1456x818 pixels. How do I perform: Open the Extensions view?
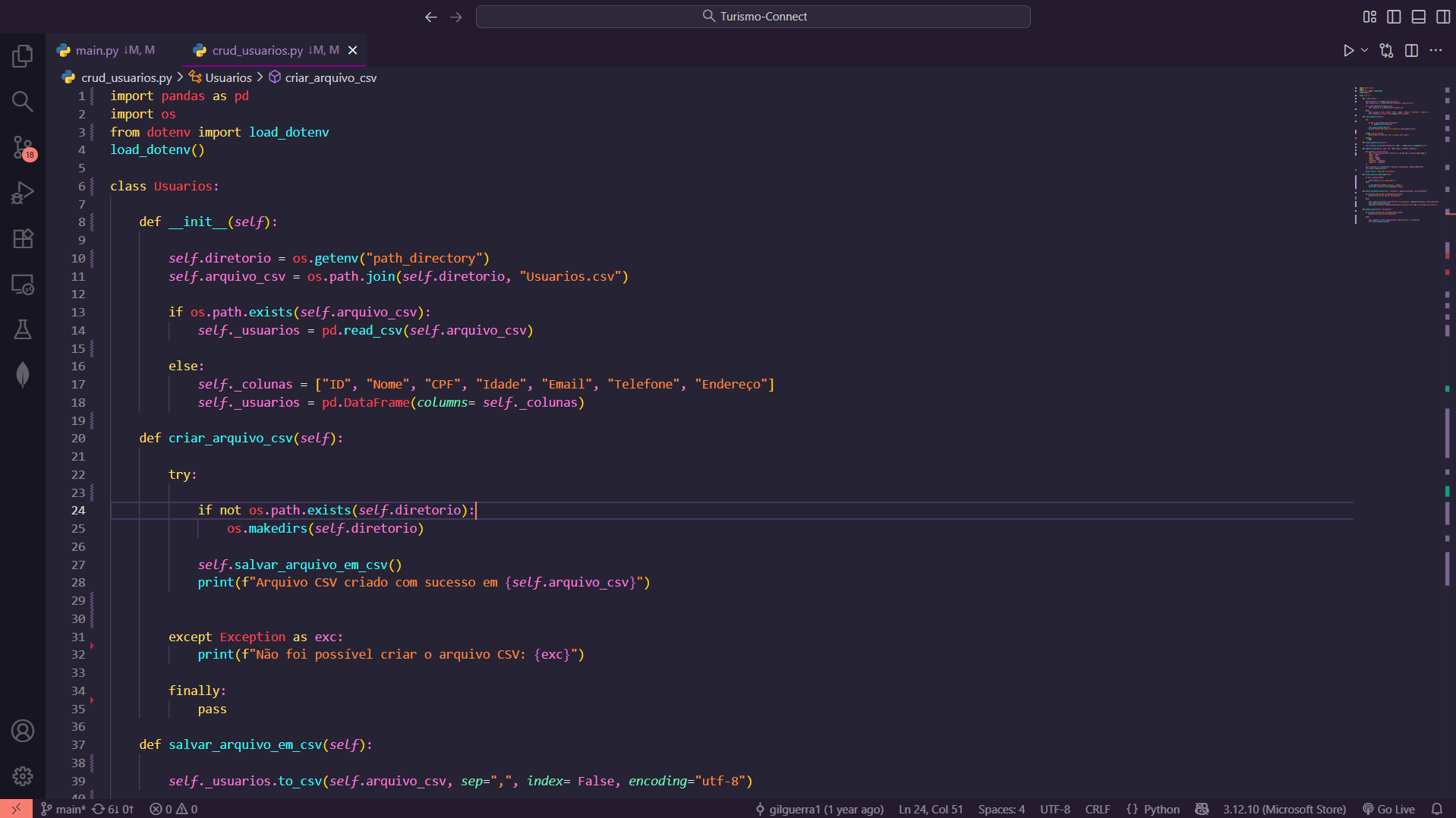click(23, 238)
